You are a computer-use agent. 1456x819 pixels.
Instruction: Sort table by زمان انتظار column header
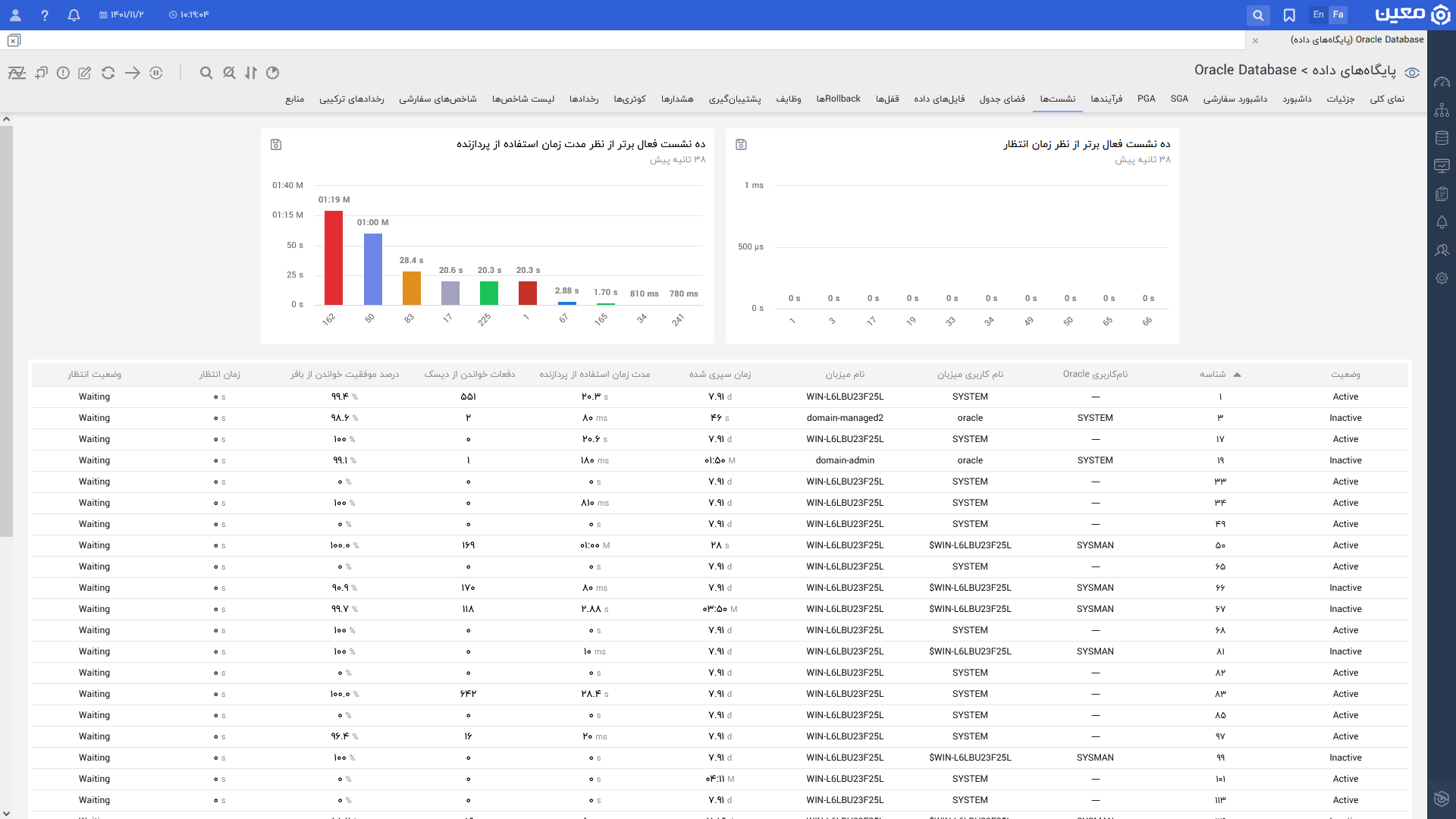tap(219, 375)
